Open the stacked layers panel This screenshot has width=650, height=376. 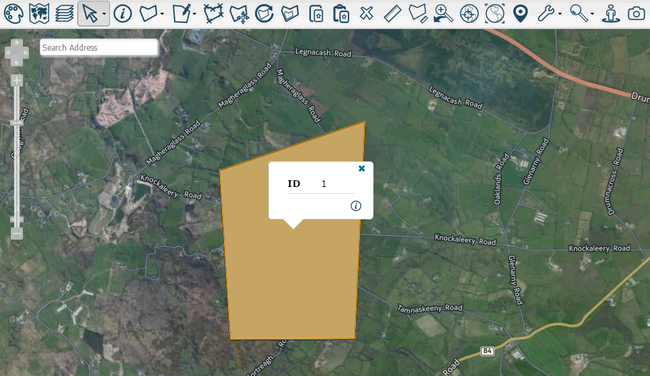point(64,14)
